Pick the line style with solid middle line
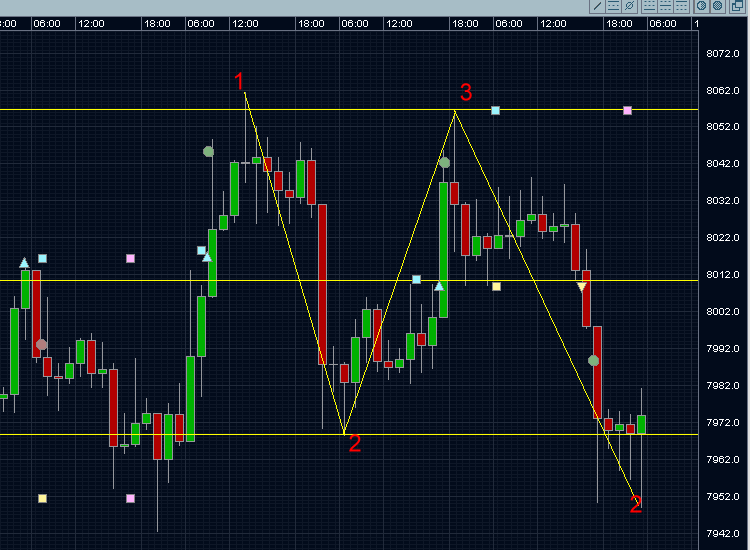750x550 pixels. tap(665, 6)
